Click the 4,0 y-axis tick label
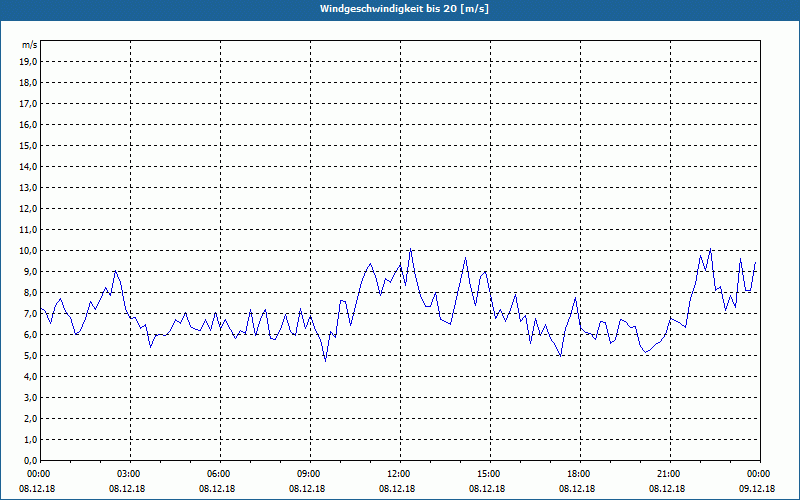This screenshot has height=500, width=800. pos(31,377)
